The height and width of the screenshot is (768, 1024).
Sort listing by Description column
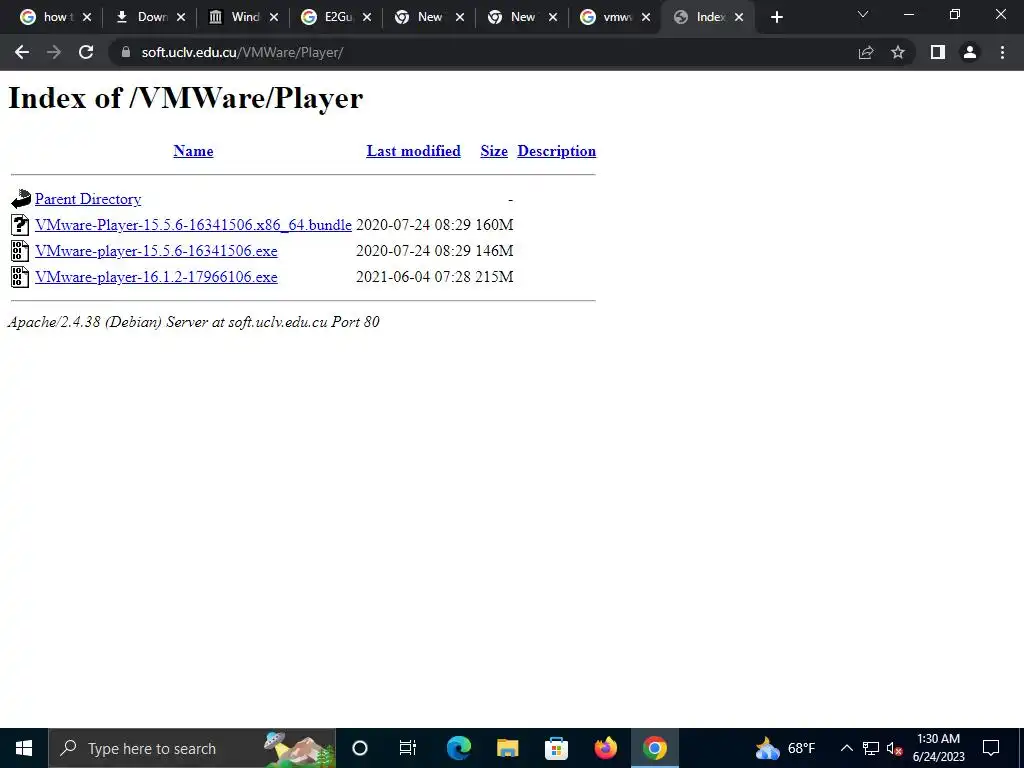[x=556, y=151]
